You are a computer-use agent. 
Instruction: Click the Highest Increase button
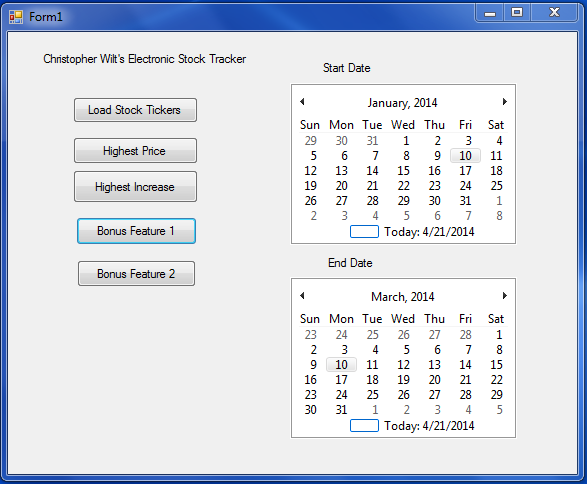pos(135,187)
